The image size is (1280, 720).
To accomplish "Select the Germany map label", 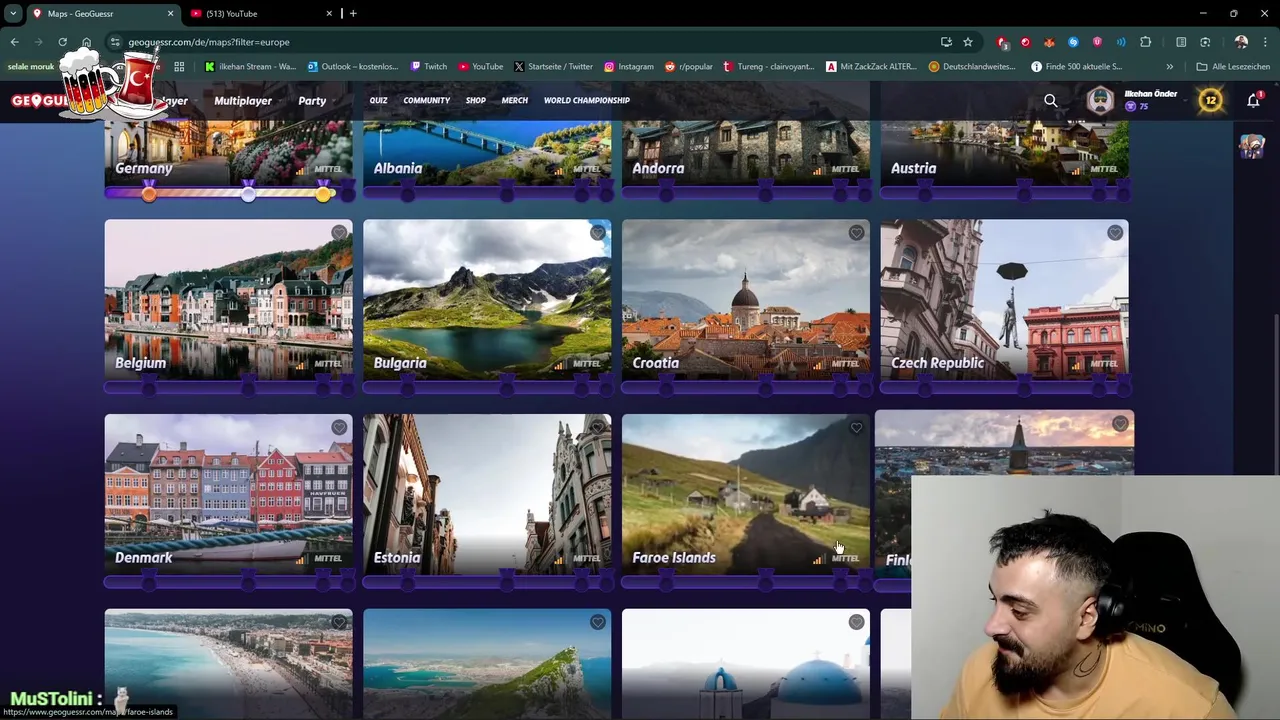I will pos(144,168).
